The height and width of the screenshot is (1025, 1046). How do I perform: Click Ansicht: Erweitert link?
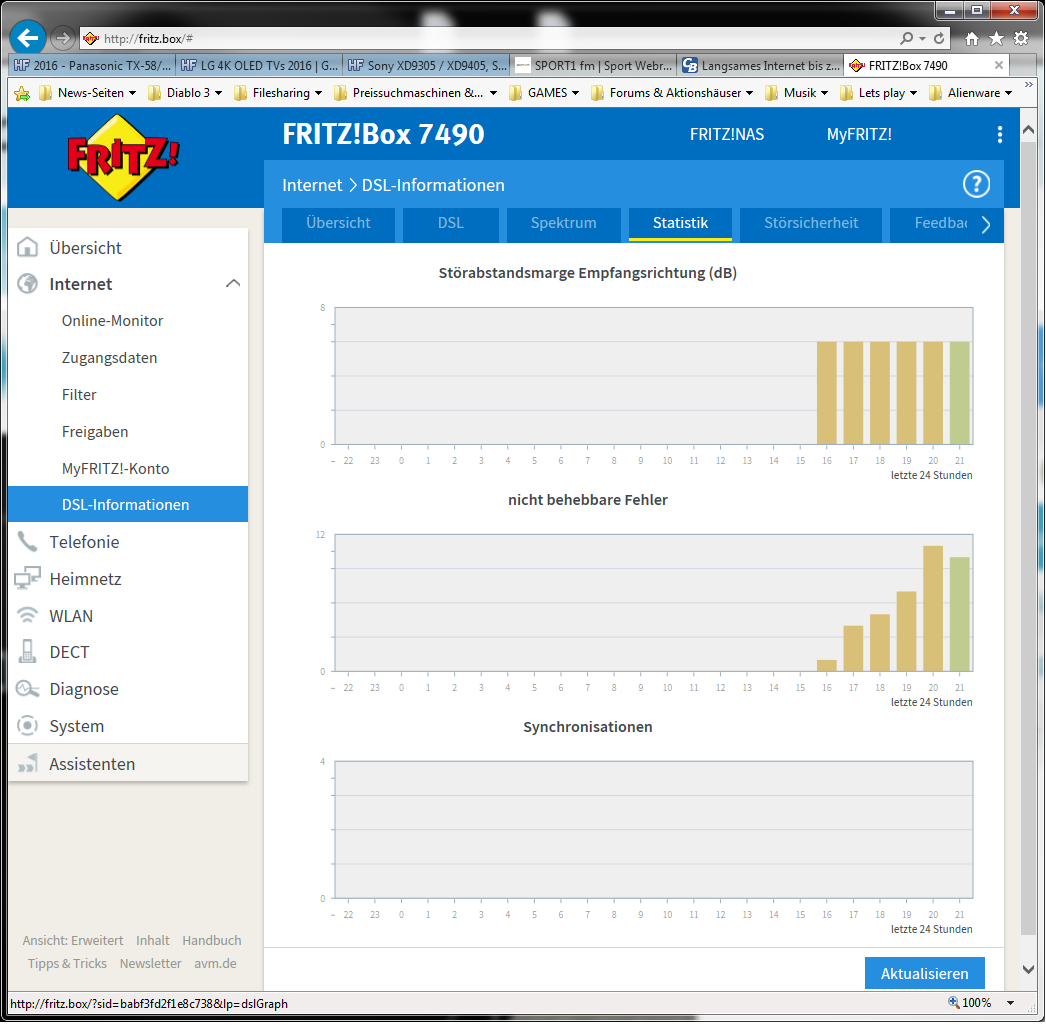[73, 941]
